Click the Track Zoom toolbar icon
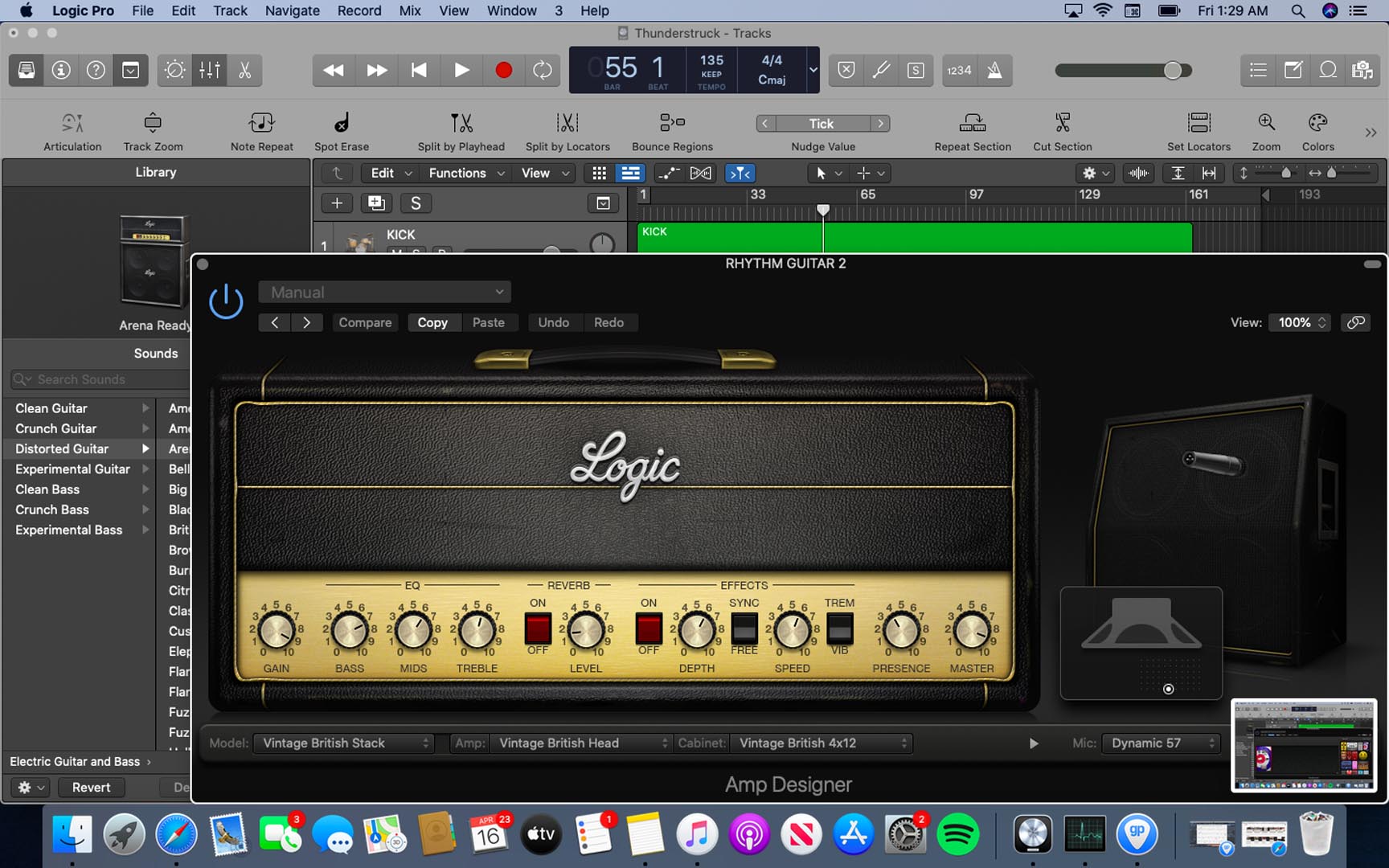The image size is (1389, 868). point(153,123)
